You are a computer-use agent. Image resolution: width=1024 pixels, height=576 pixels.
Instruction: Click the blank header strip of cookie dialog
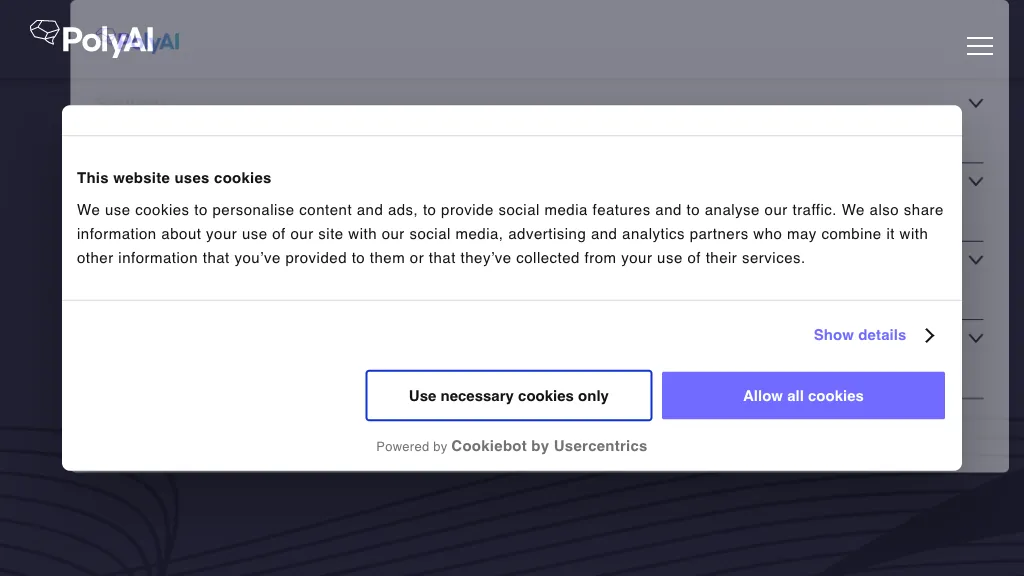pos(512,120)
